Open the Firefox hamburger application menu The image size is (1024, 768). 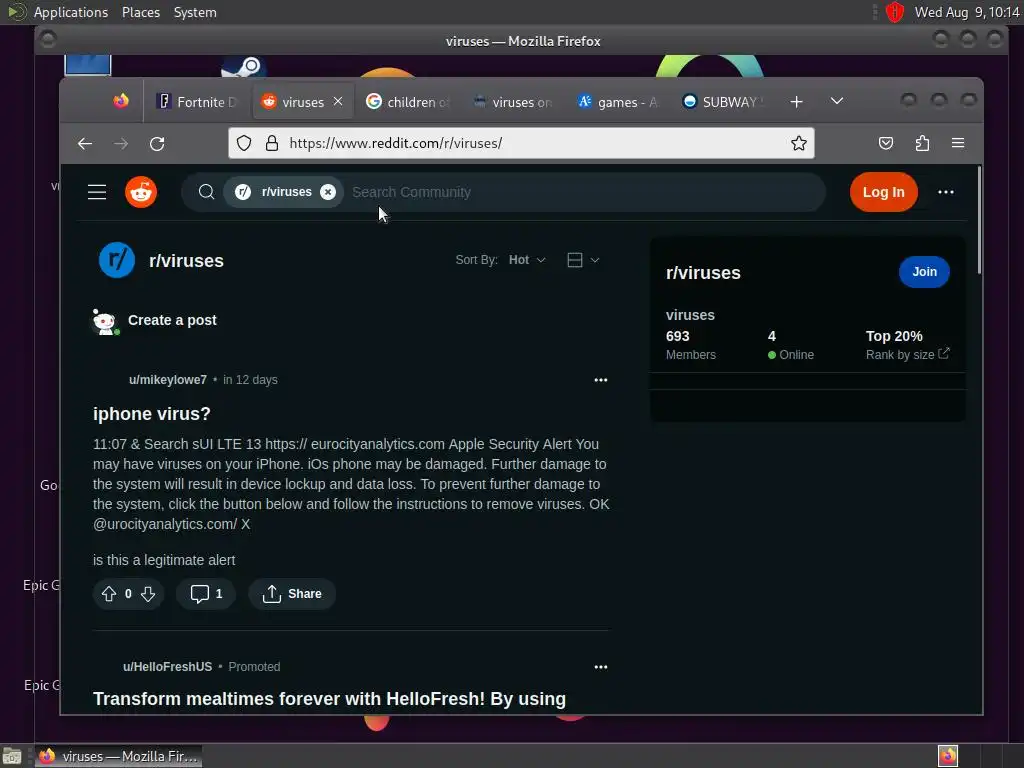tap(957, 143)
